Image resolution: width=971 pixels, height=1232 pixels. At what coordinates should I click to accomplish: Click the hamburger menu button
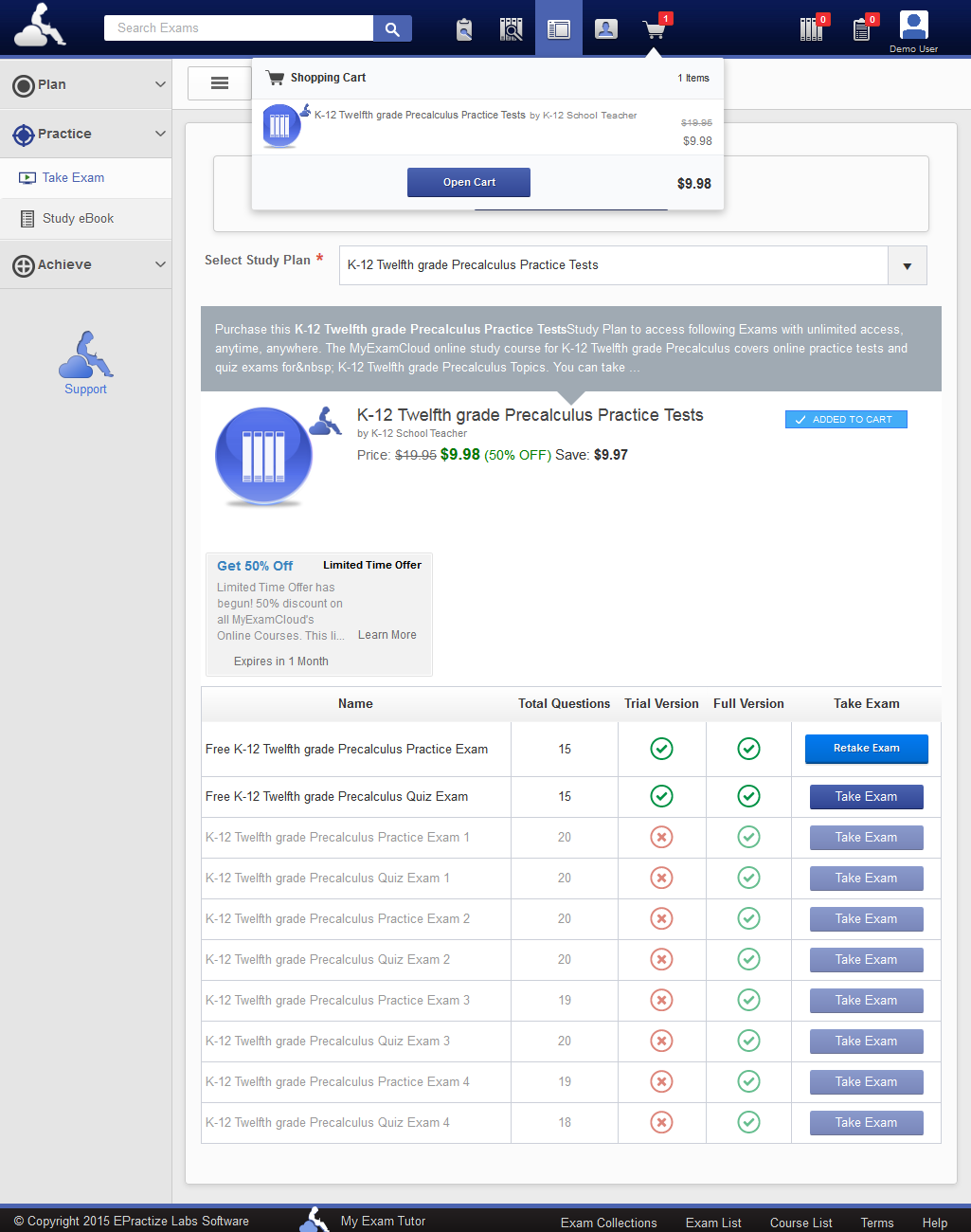(220, 83)
